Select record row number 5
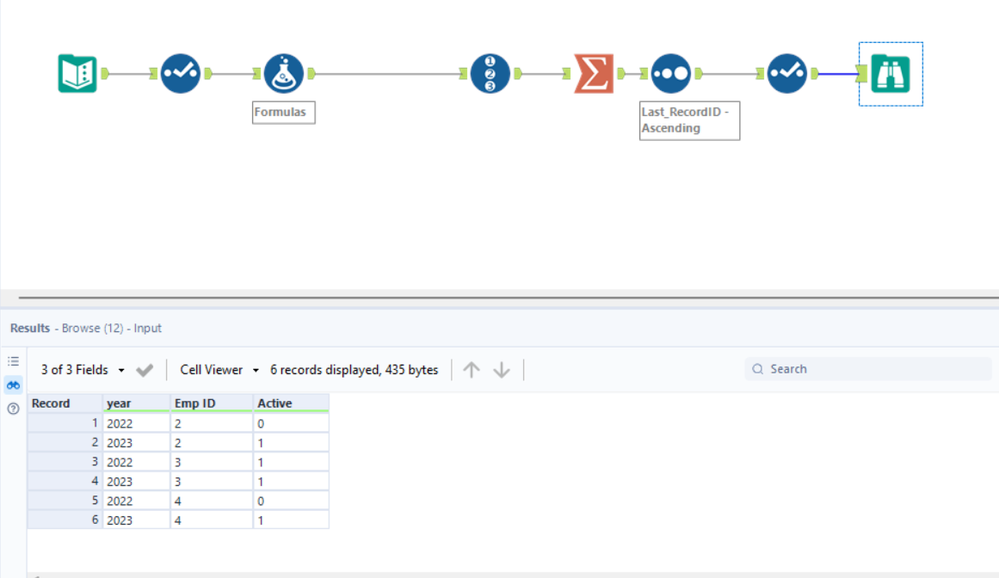Viewport: 999px width, 578px height. click(65, 501)
